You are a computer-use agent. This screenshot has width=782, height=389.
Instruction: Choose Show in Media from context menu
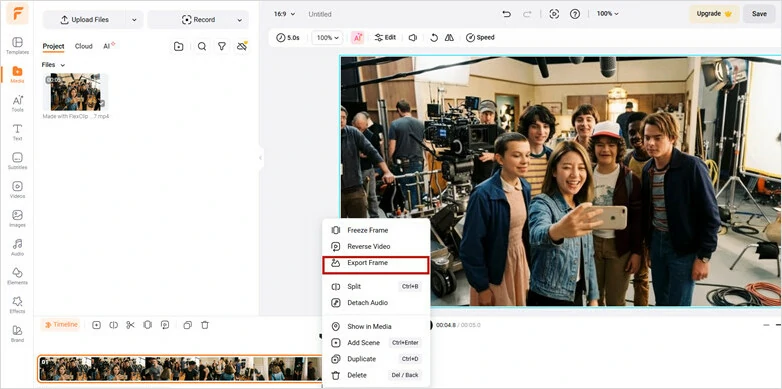coord(376,327)
